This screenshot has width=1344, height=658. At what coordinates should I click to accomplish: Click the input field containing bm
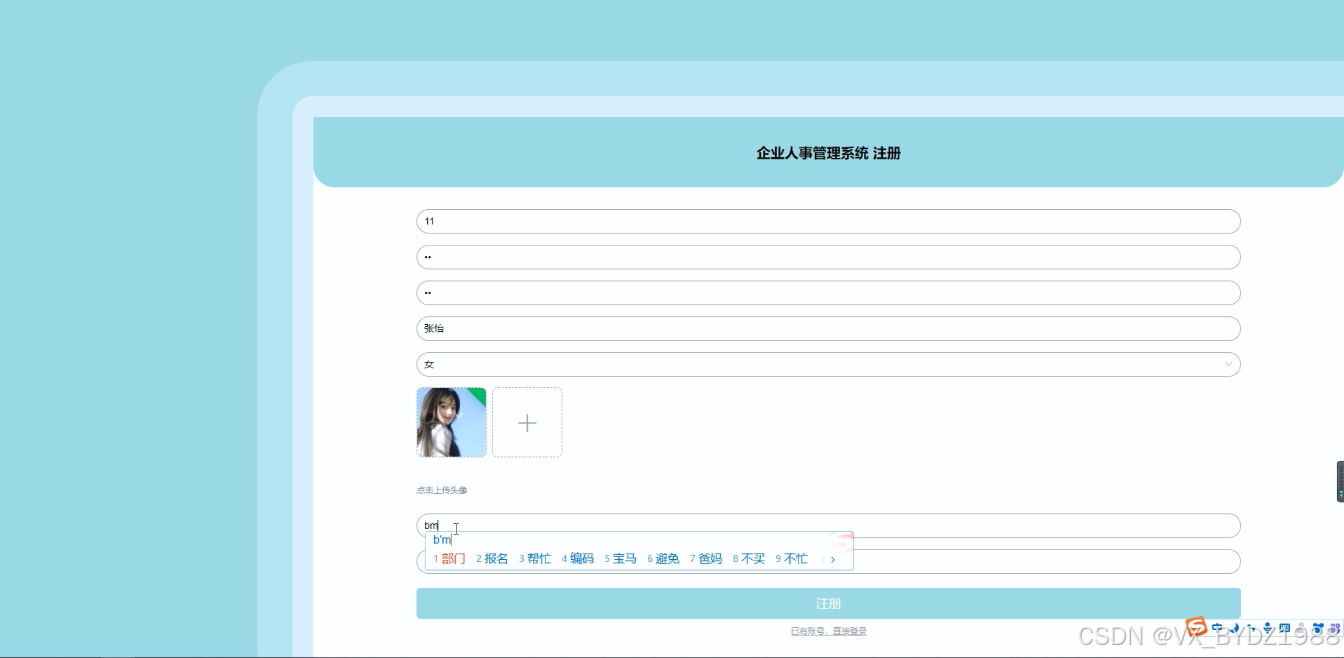(828, 525)
